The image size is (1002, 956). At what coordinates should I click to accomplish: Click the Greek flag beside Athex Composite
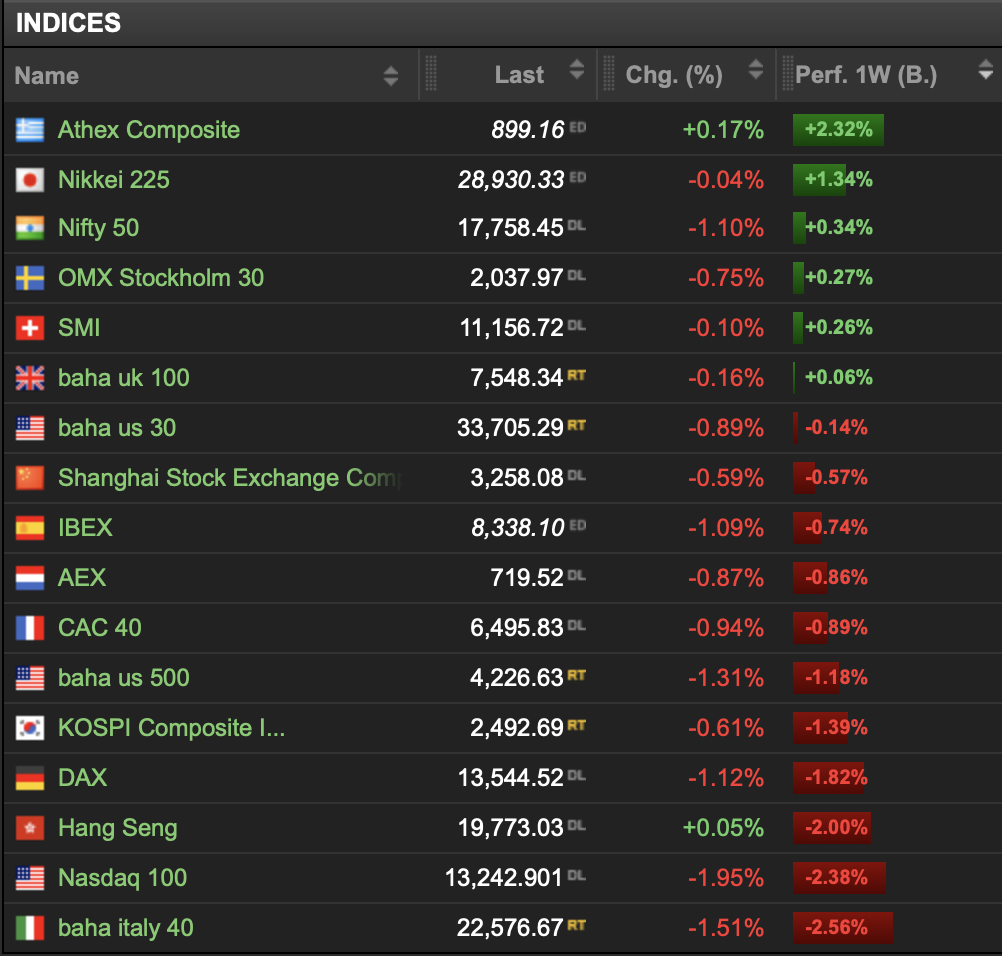30,130
